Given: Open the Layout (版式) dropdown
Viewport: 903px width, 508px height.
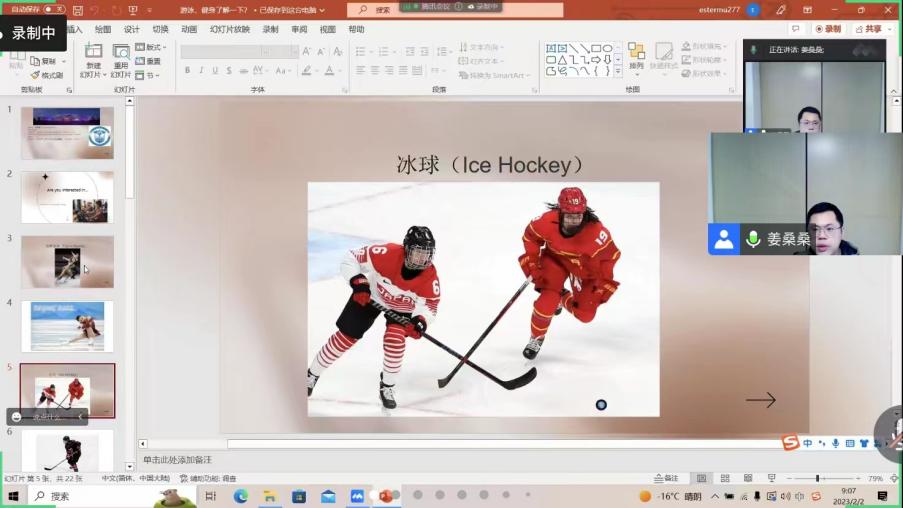Looking at the screenshot, I should [149, 47].
